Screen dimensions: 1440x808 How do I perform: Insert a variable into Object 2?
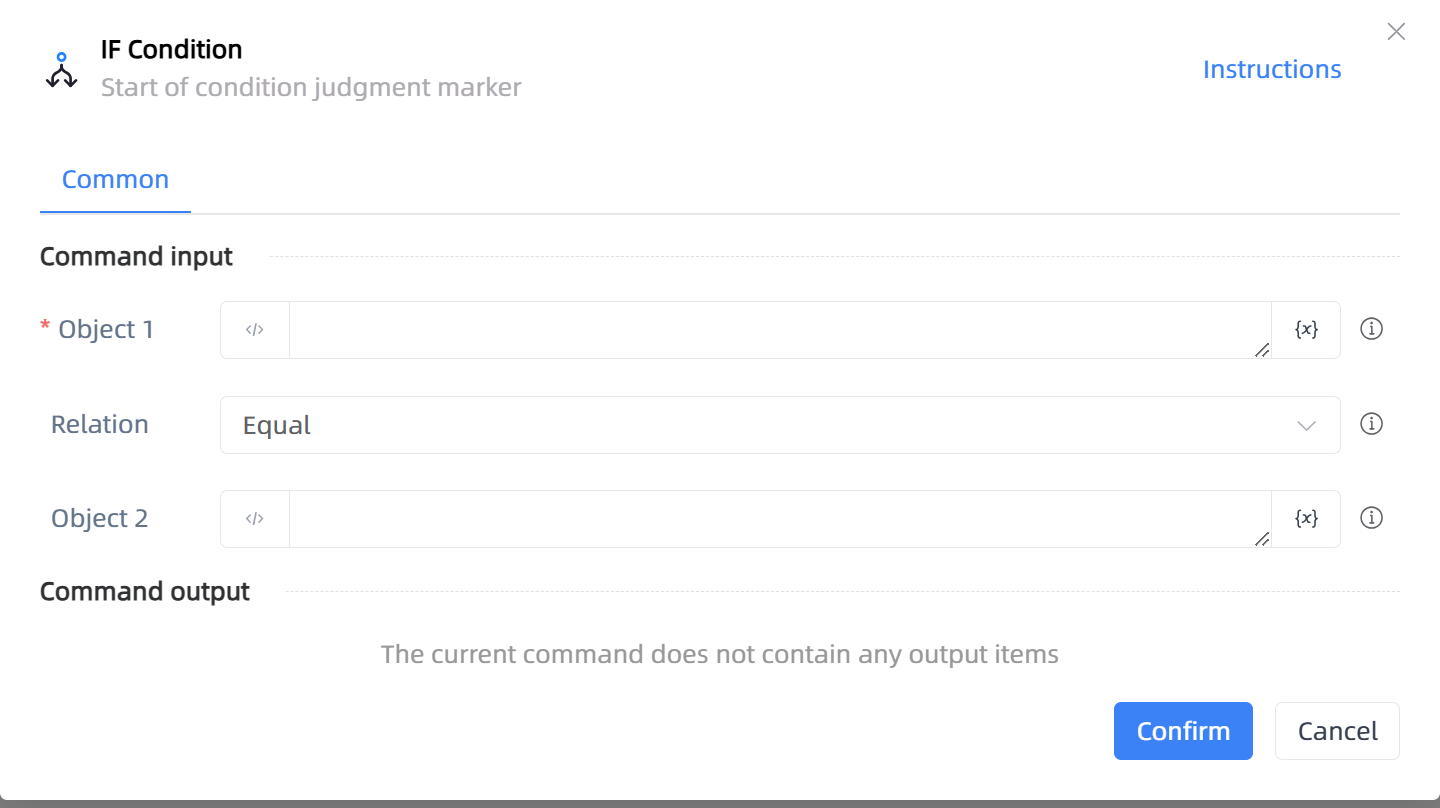point(1306,519)
